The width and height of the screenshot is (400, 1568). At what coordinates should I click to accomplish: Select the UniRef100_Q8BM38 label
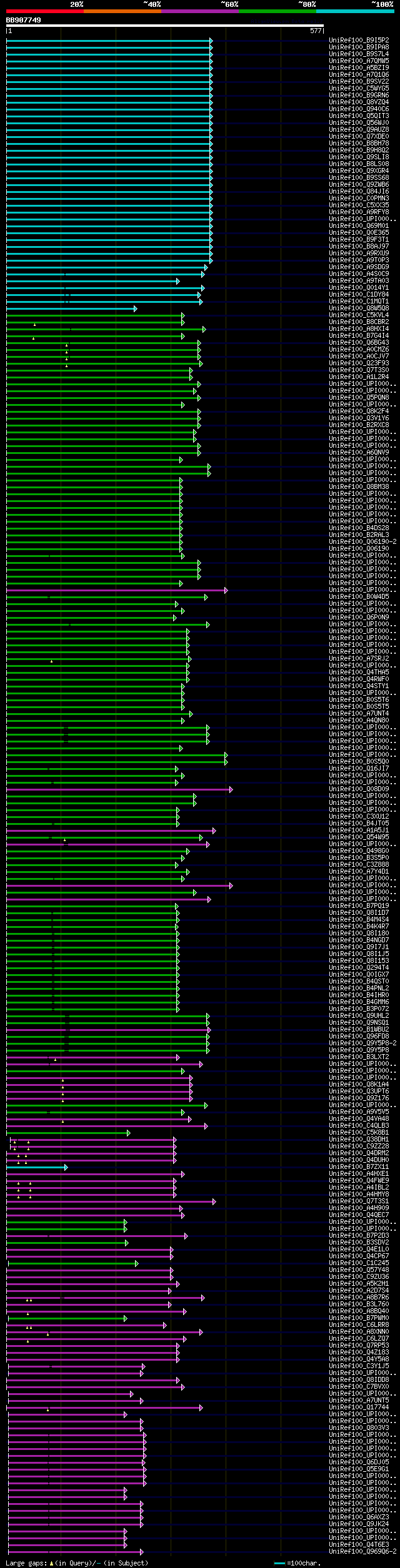click(359, 486)
